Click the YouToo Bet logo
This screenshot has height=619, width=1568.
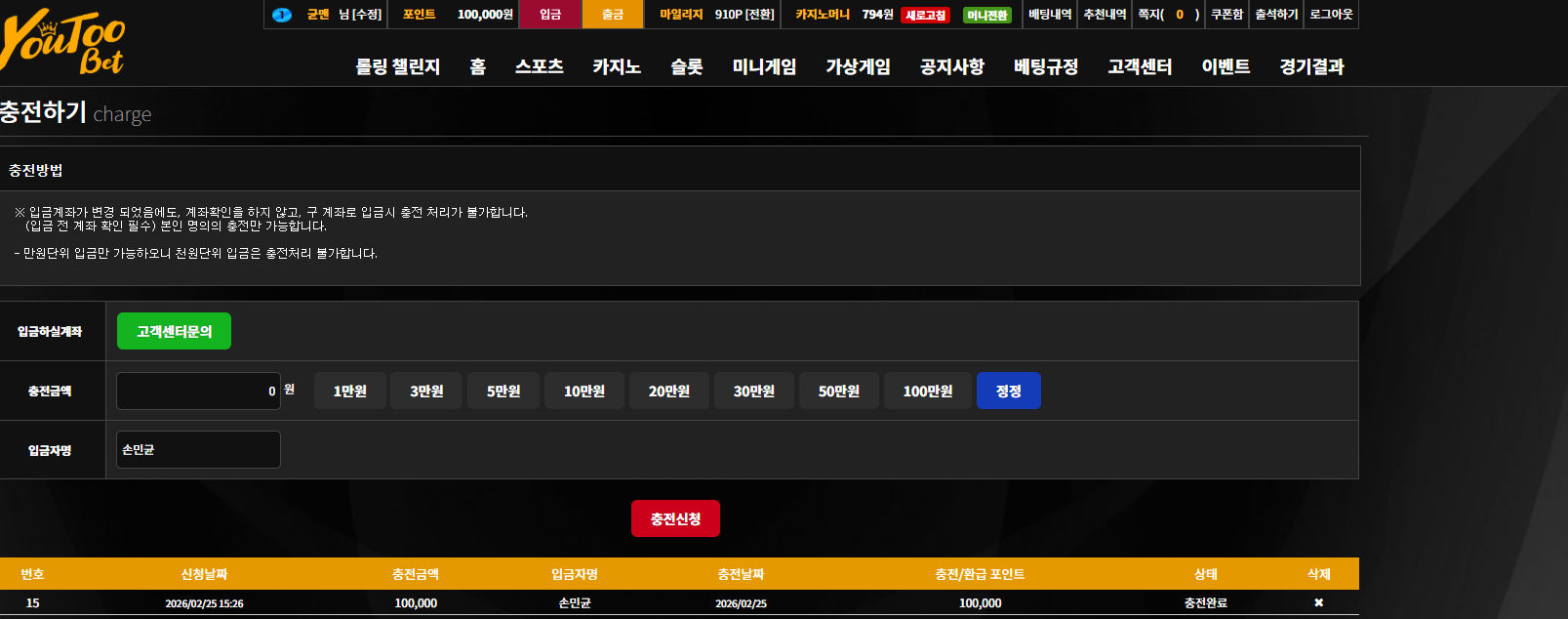62,41
